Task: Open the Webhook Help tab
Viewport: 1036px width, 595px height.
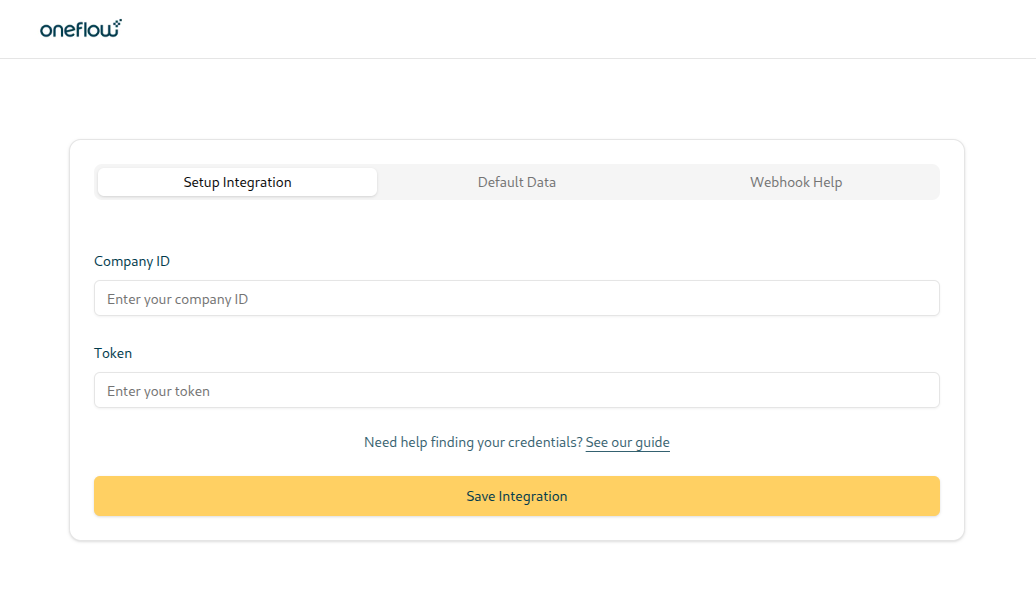Action: click(x=796, y=182)
